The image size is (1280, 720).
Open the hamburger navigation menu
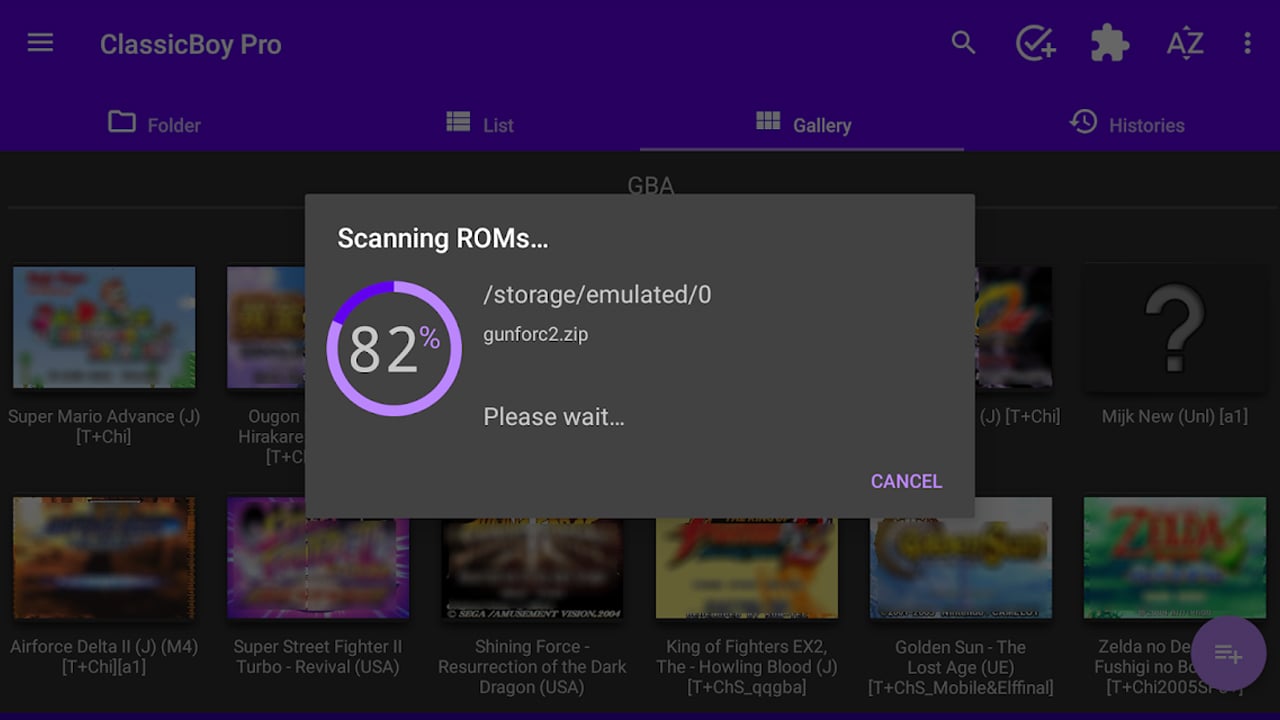point(40,44)
